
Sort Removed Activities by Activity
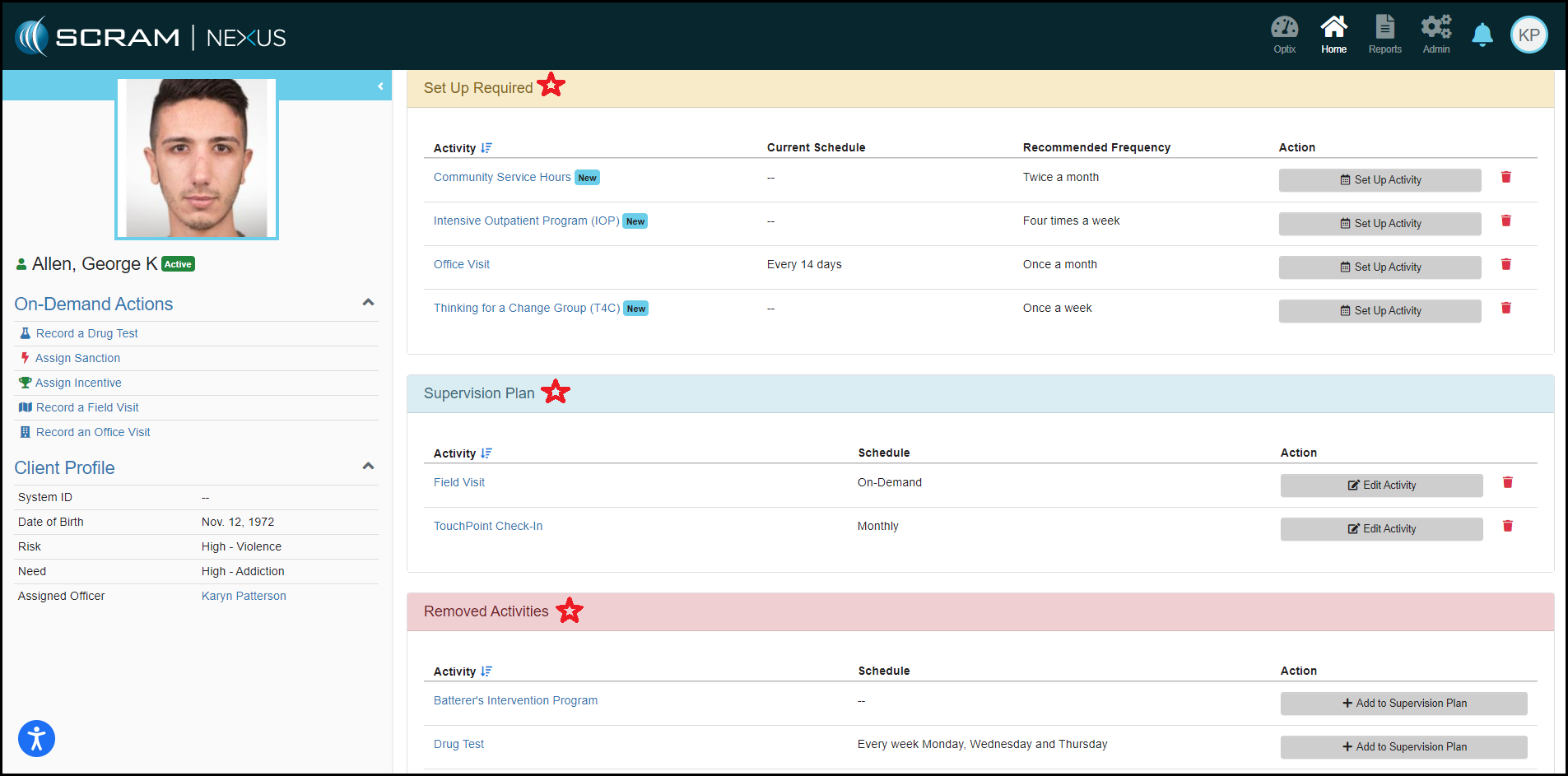click(486, 671)
